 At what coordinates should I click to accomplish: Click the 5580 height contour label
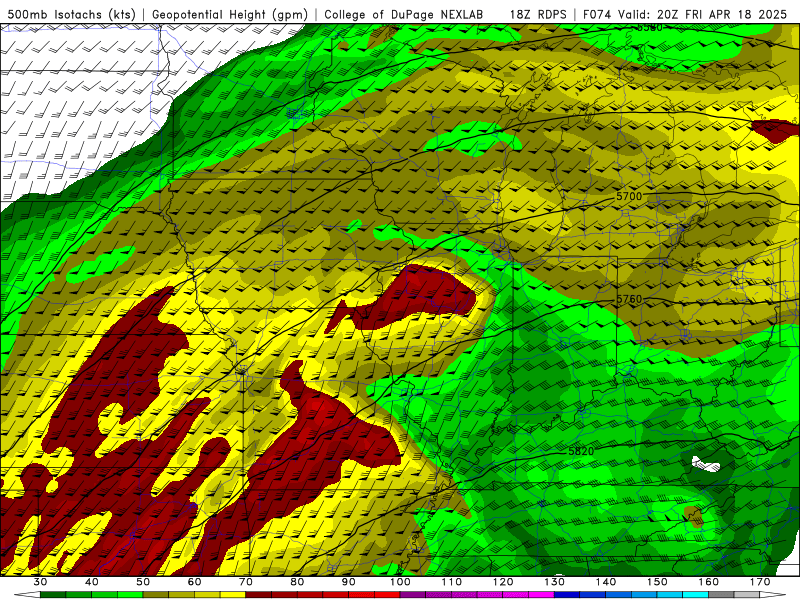coord(649,28)
